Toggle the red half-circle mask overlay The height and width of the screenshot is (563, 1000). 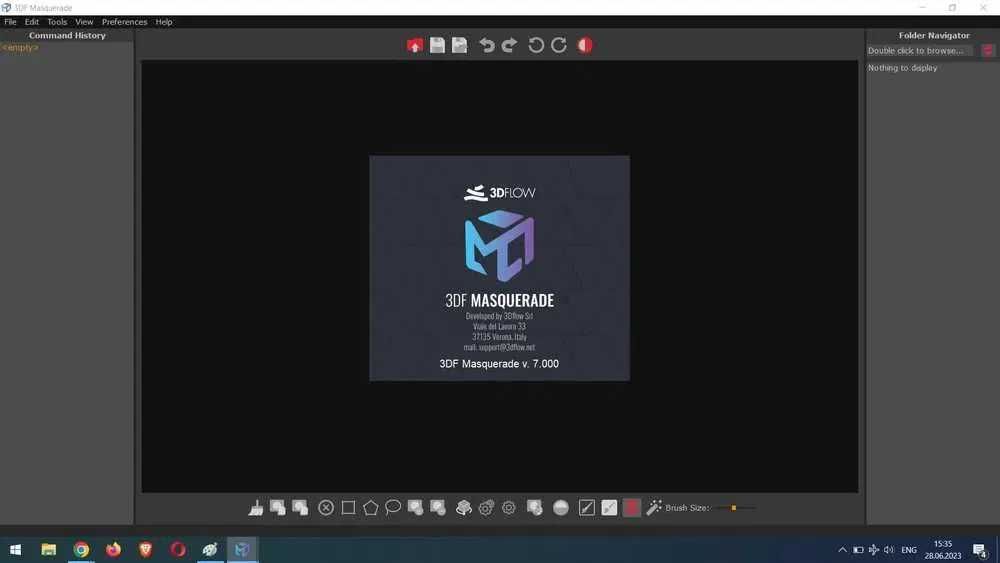coord(585,45)
